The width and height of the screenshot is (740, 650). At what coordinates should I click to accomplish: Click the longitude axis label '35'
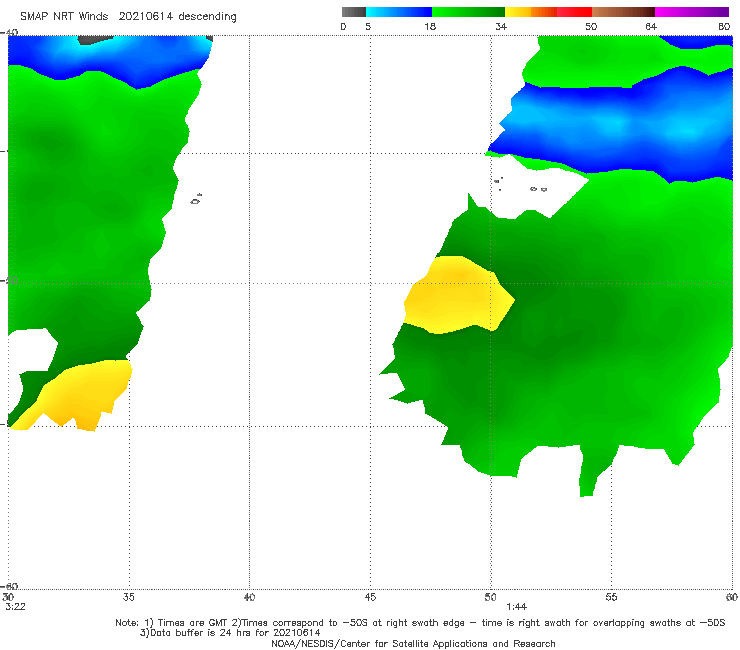click(128, 597)
